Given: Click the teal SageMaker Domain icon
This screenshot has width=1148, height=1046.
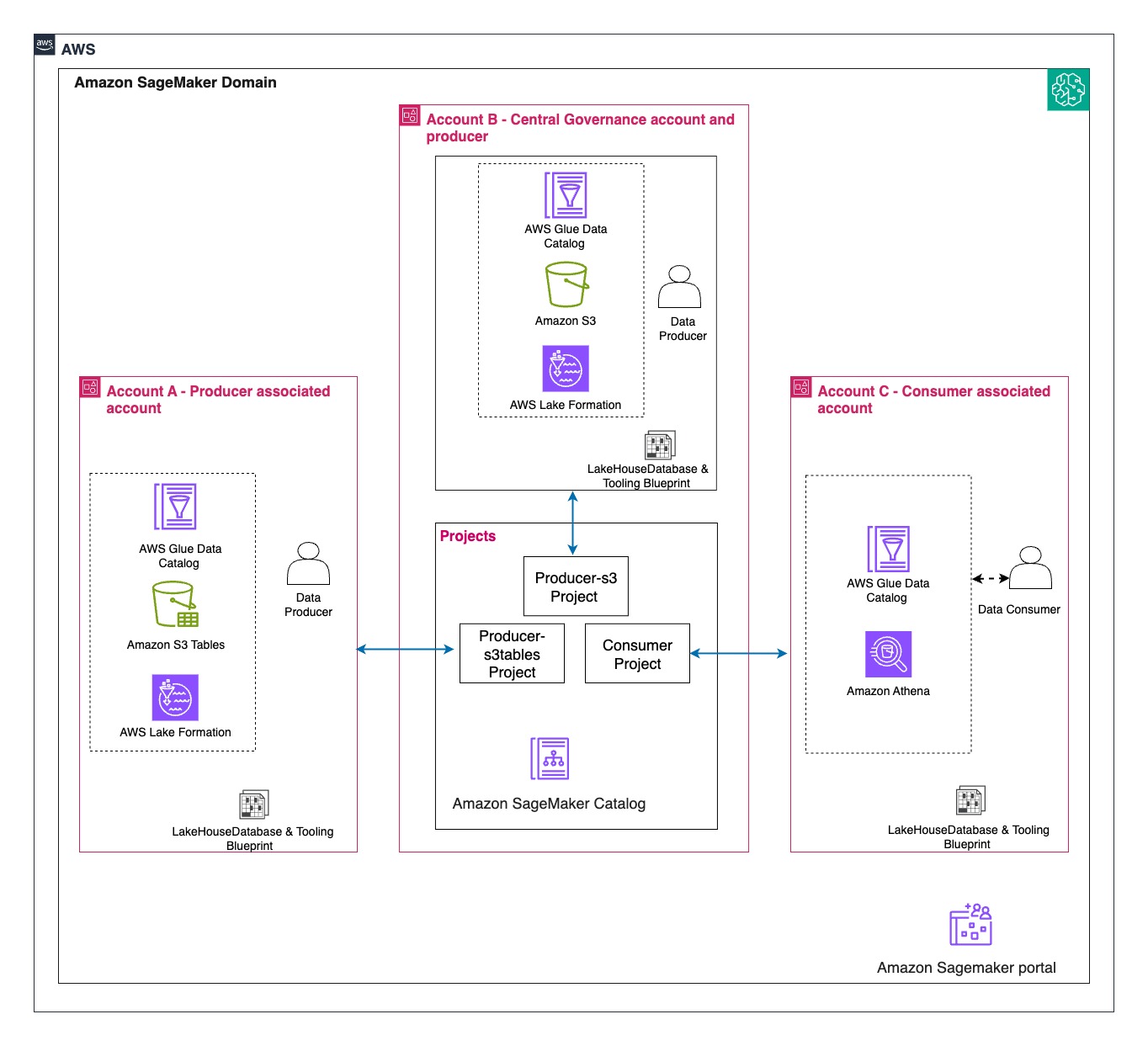Looking at the screenshot, I should 1068,89.
